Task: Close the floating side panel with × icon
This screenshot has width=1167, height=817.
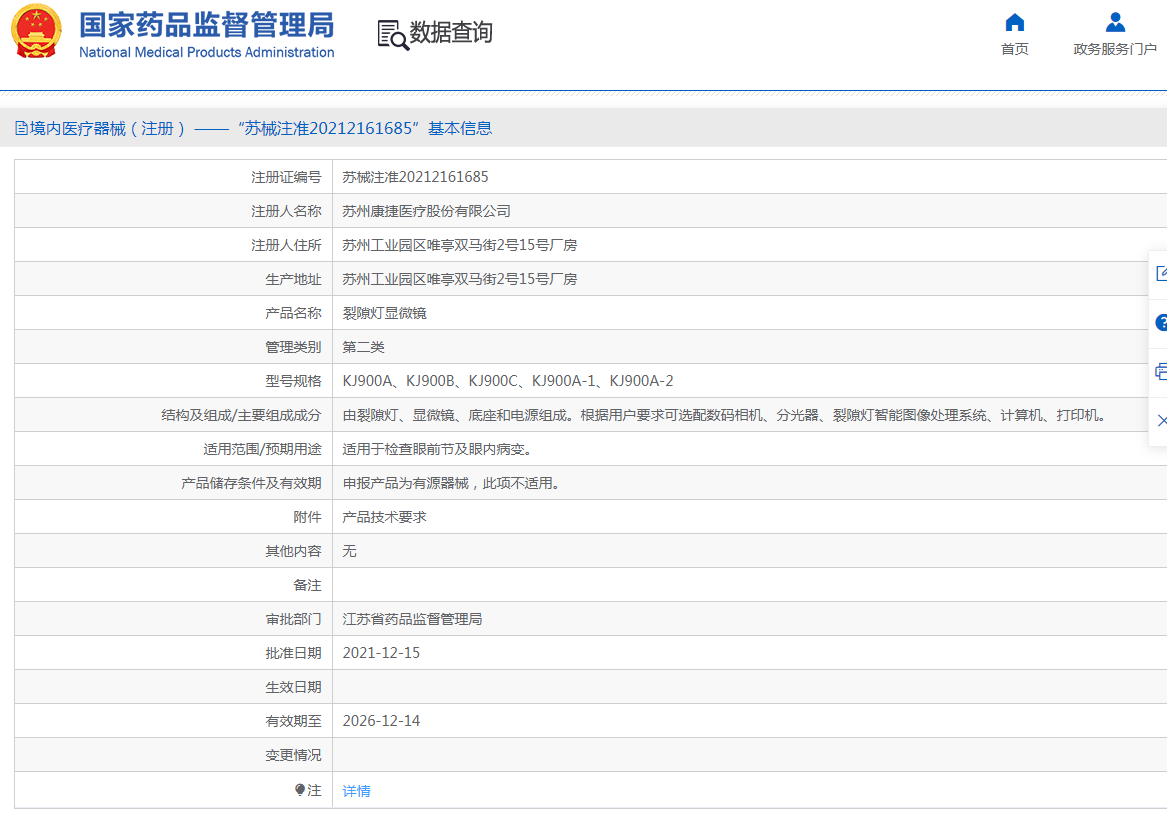Action: tap(1161, 421)
